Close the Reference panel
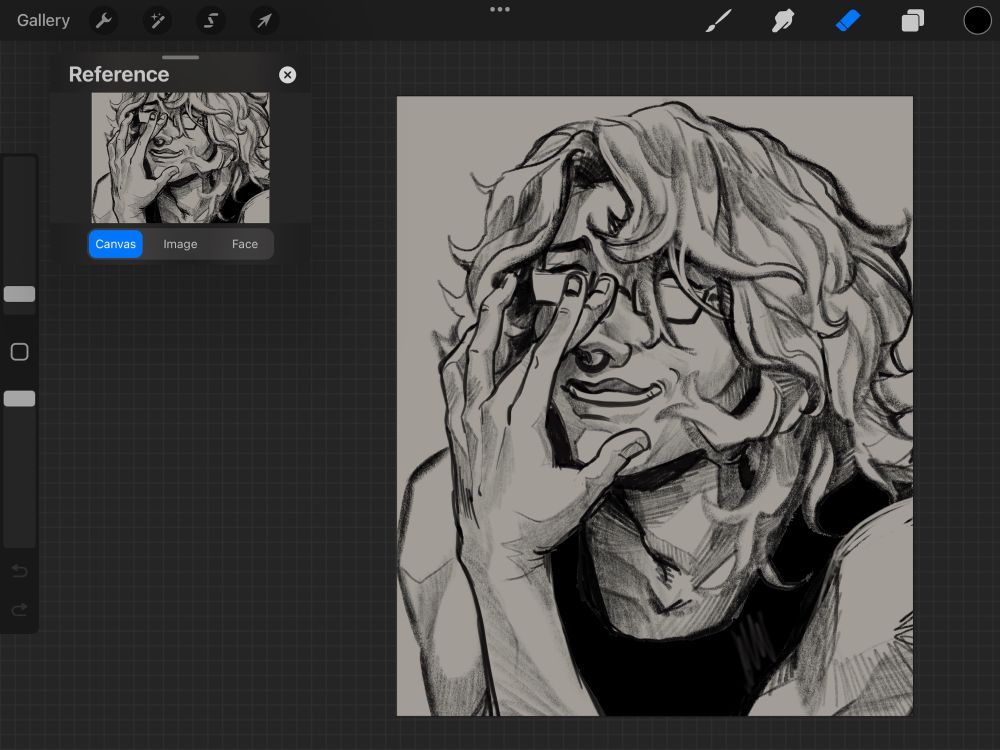 tap(287, 75)
